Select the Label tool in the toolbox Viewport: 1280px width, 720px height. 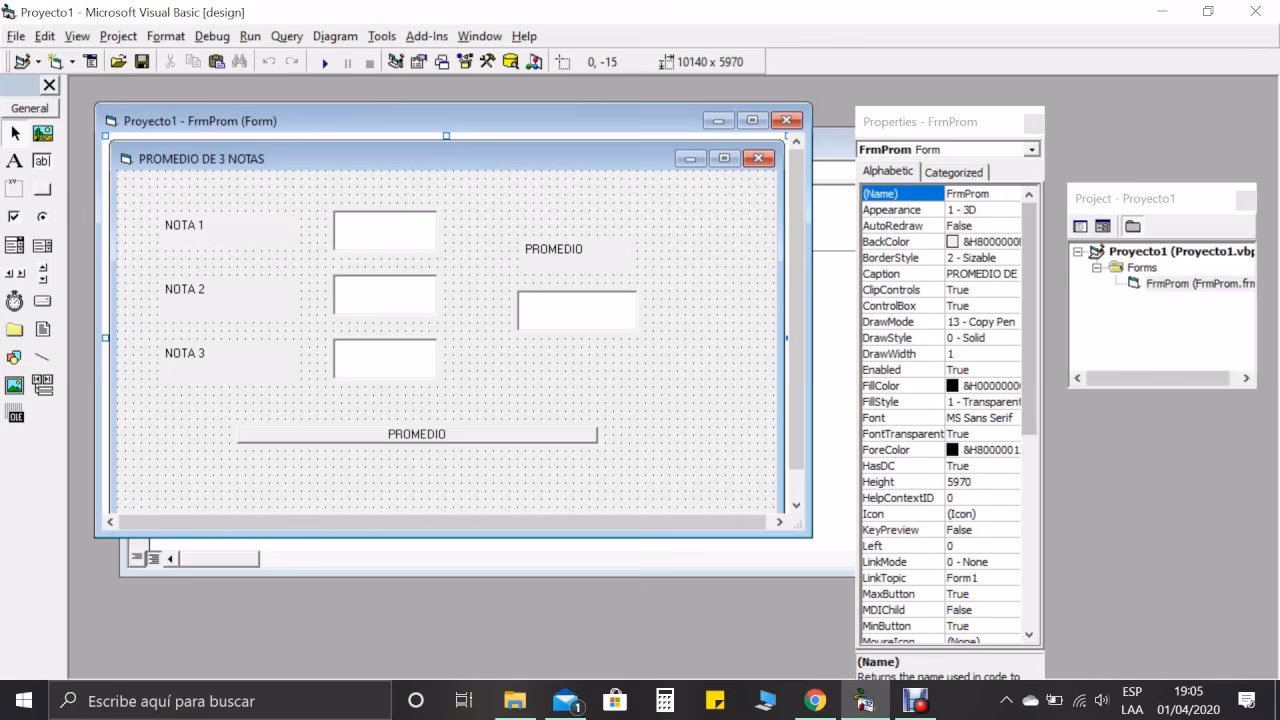[15, 161]
